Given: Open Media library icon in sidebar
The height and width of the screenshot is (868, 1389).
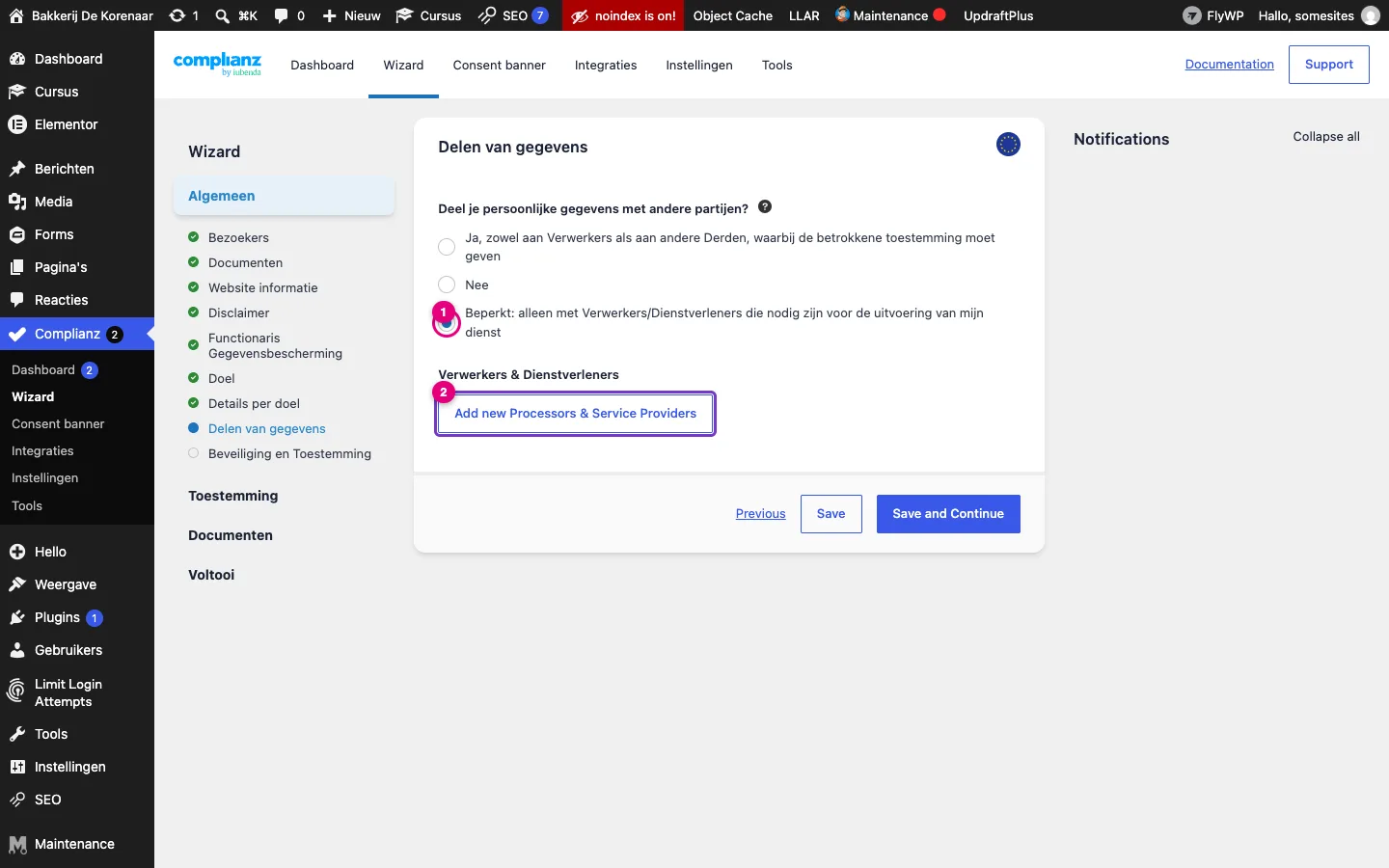Looking at the screenshot, I should tap(17, 202).
